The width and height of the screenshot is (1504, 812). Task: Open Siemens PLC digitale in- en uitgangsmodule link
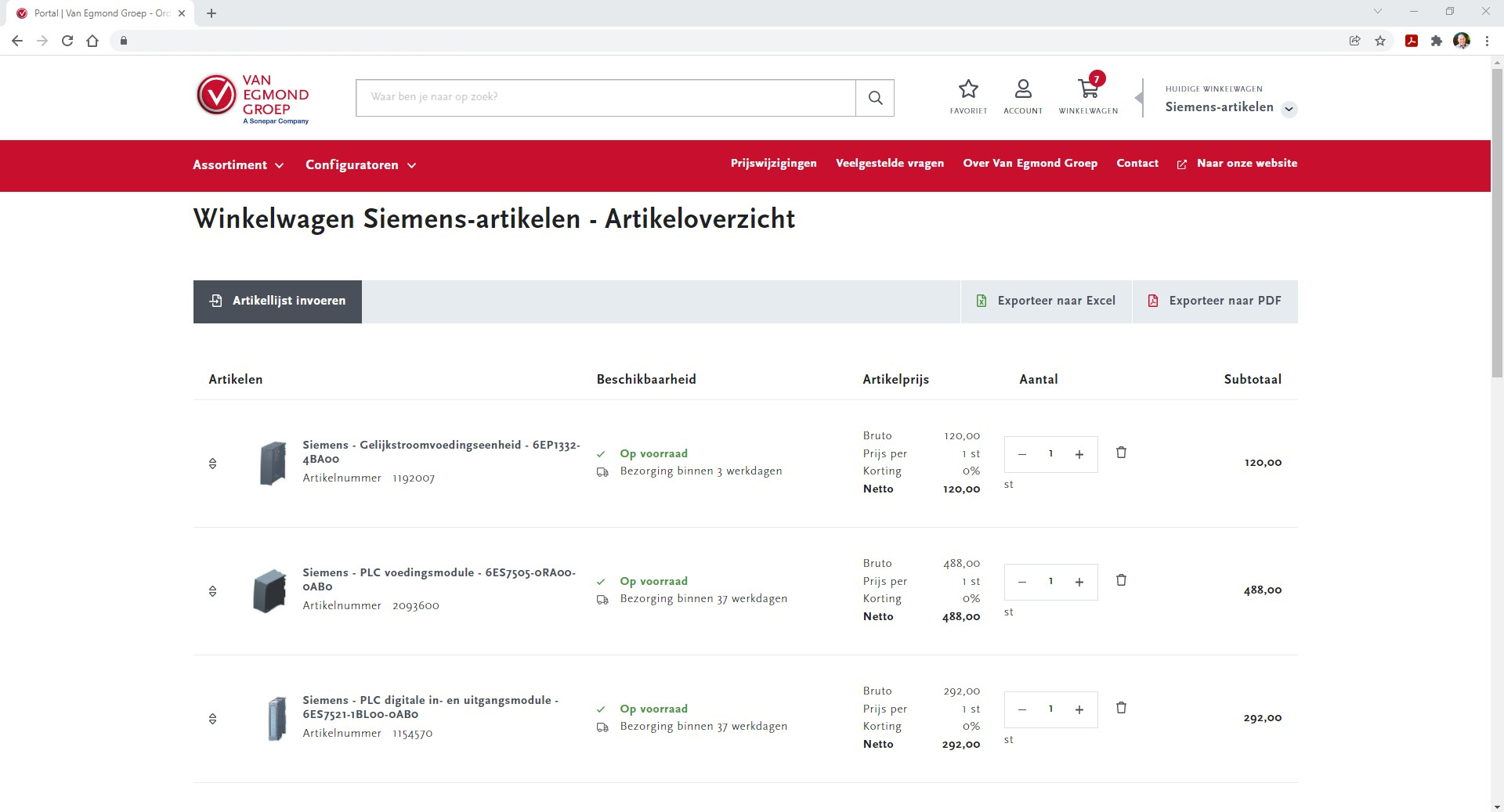(430, 707)
